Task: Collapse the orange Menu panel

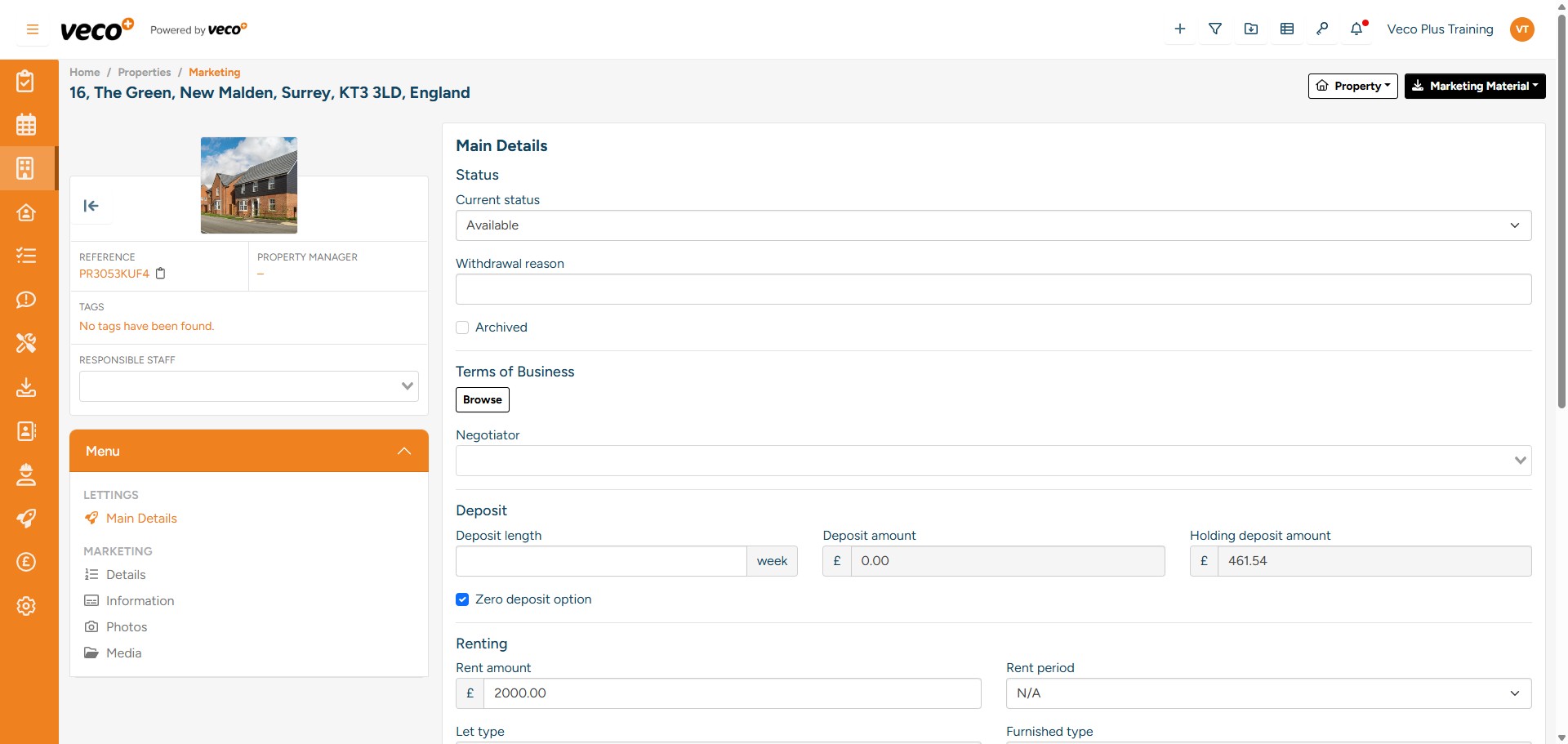Action: [403, 451]
